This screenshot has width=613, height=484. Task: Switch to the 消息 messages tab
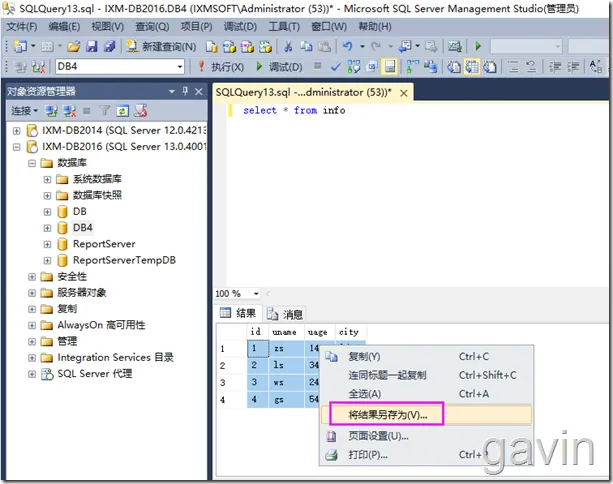pos(285,314)
